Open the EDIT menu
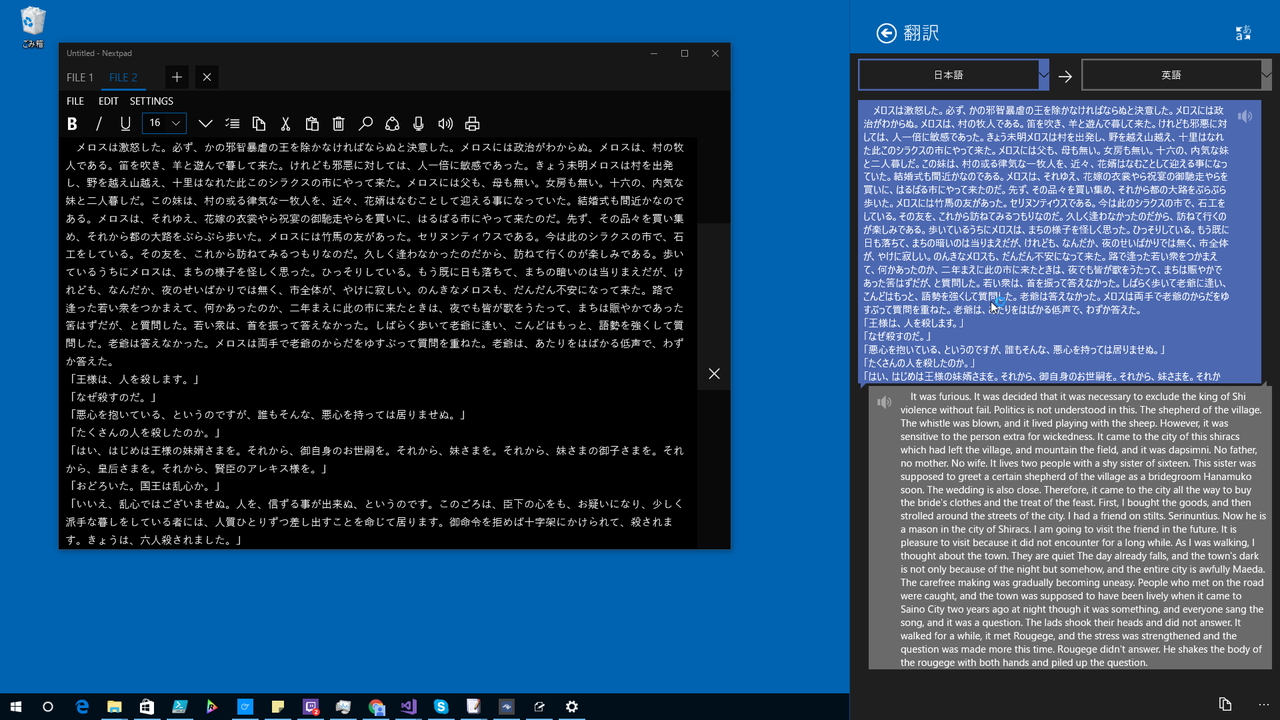The width and height of the screenshot is (1280, 720). click(108, 101)
